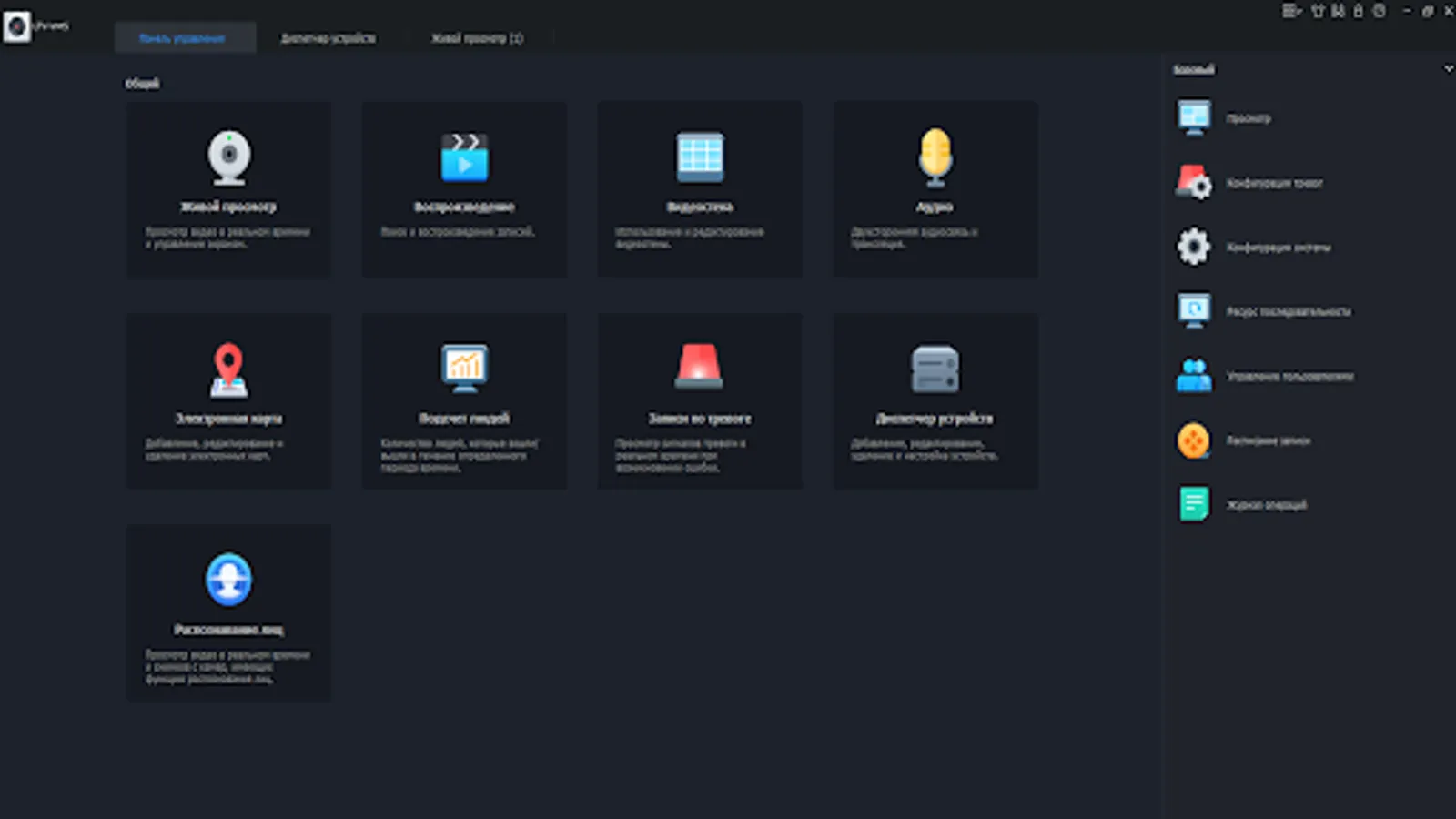Open Управление пользователями users sidebar item
The width and height of the screenshot is (1456, 819).
click(x=1265, y=376)
